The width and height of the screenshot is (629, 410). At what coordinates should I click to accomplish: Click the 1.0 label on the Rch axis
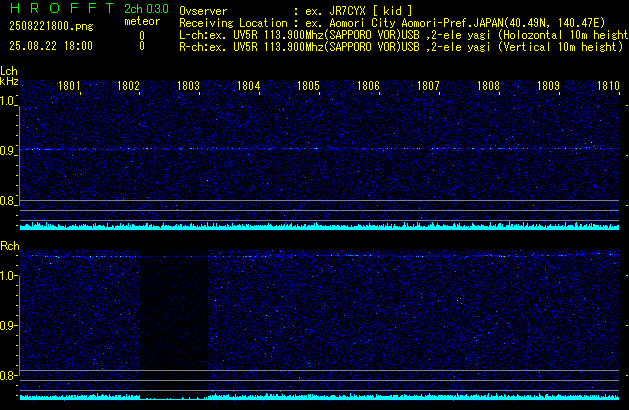click(7, 276)
